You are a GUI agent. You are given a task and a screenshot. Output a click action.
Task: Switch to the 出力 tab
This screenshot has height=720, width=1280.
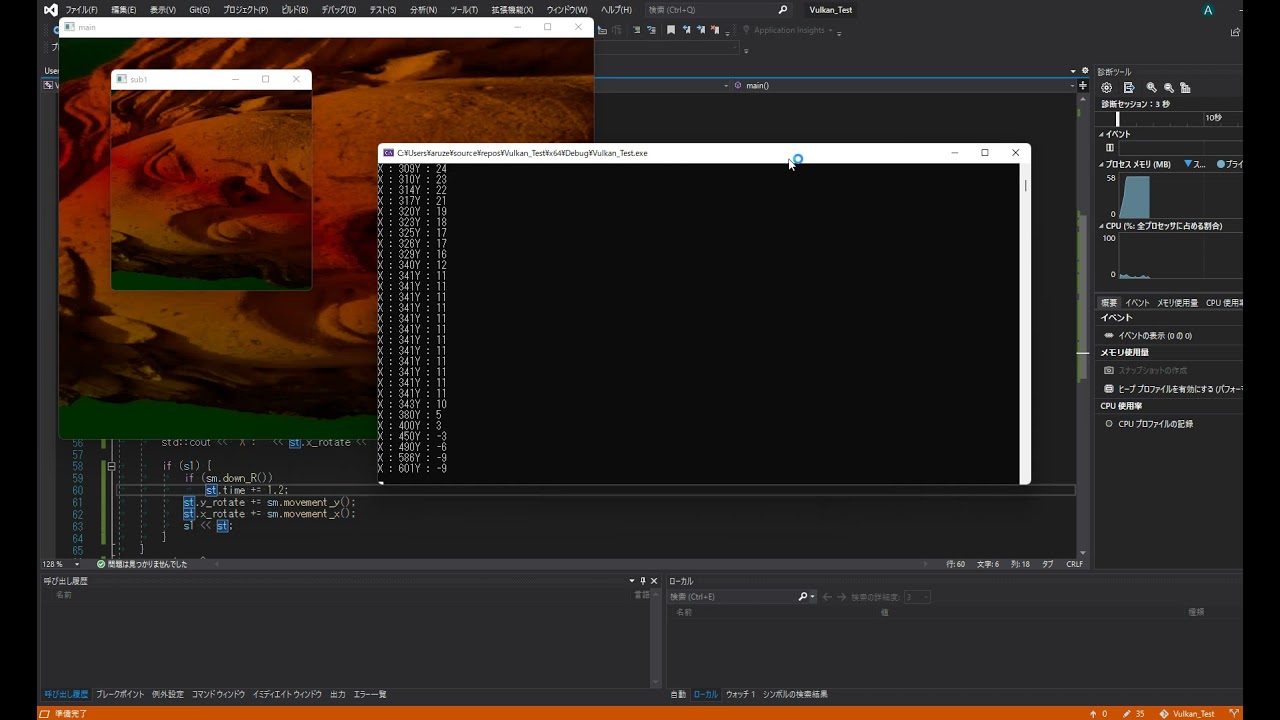click(338, 694)
